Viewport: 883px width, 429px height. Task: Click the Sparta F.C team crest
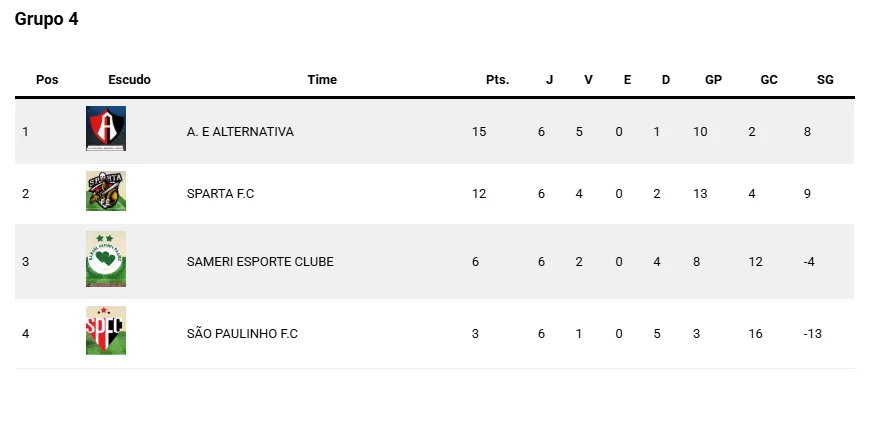pyautogui.click(x=106, y=192)
